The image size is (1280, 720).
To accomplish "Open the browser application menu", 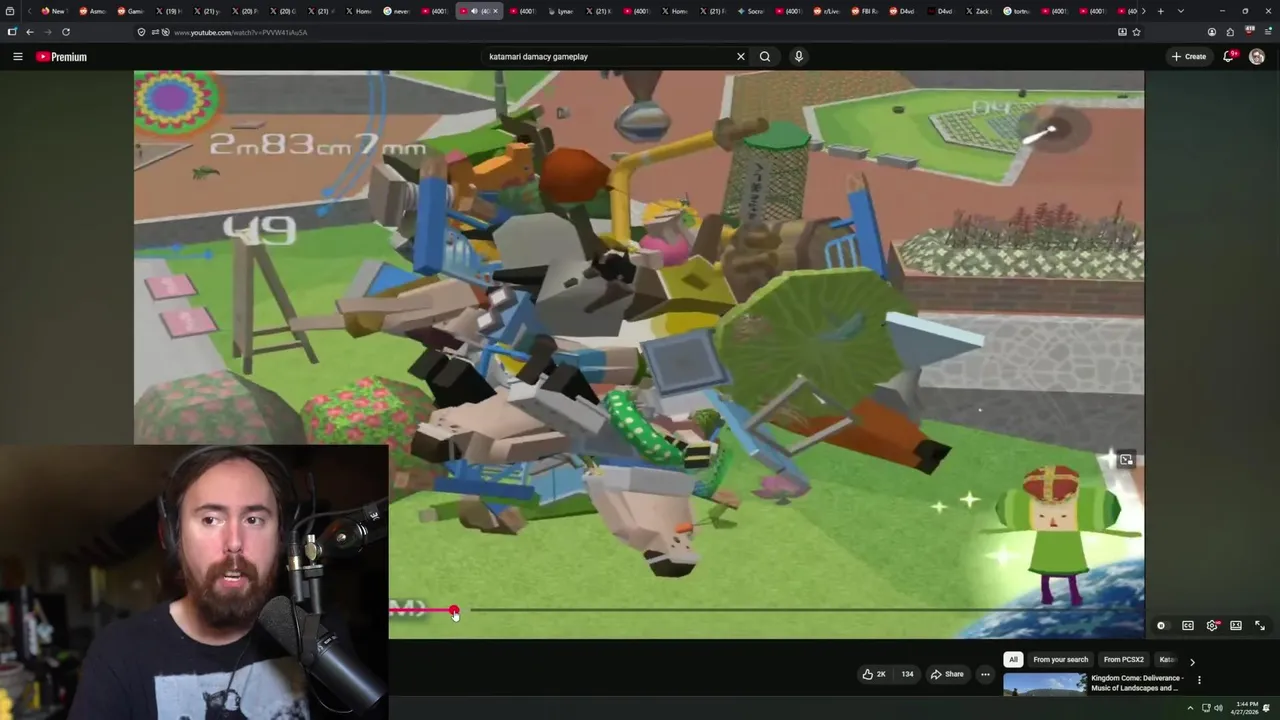I will point(1266,32).
